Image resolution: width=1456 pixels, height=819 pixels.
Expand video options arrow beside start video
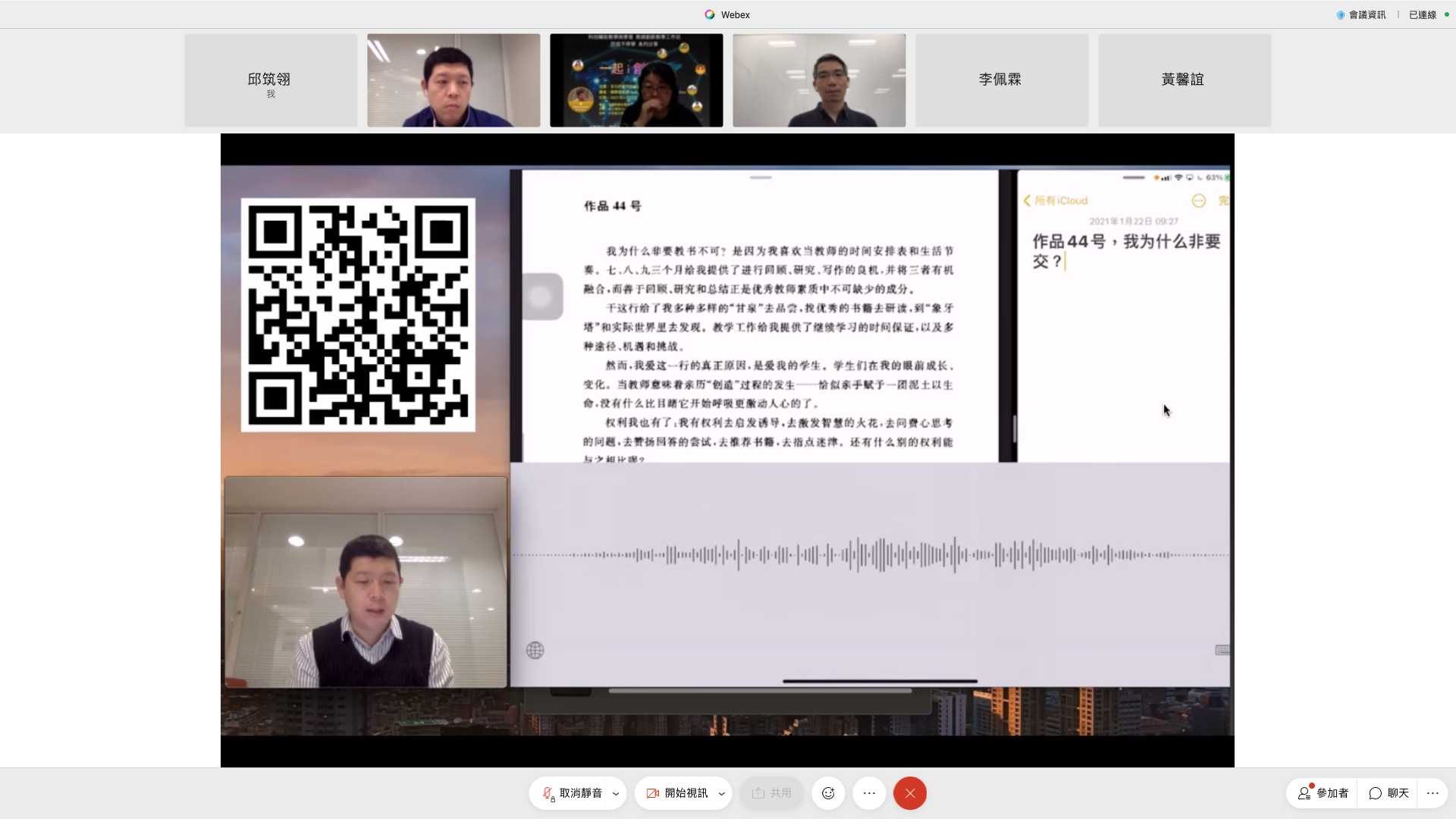pyautogui.click(x=722, y=794)
